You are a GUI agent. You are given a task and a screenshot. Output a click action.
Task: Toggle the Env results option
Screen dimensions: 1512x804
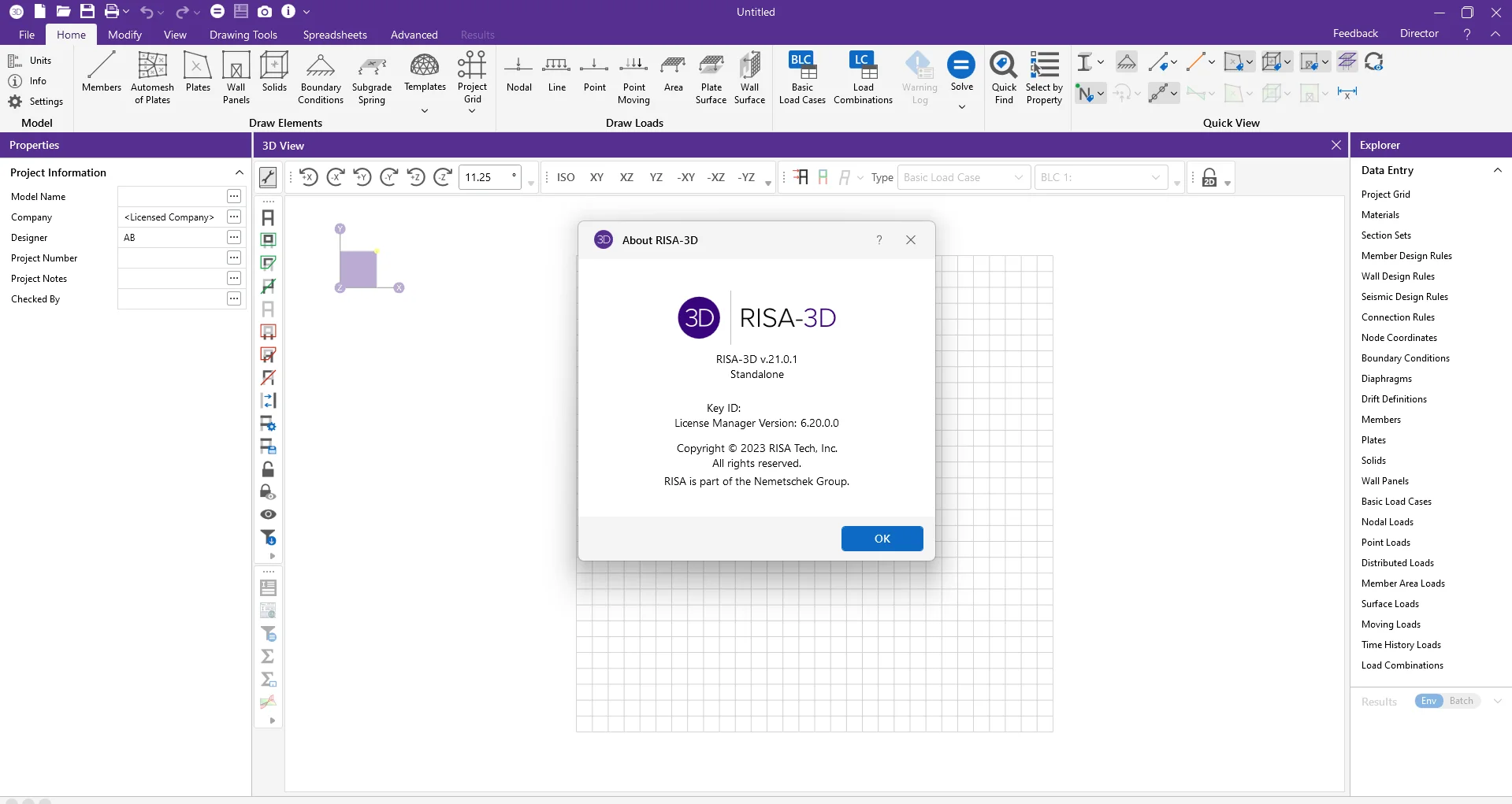click(1428, 701)
